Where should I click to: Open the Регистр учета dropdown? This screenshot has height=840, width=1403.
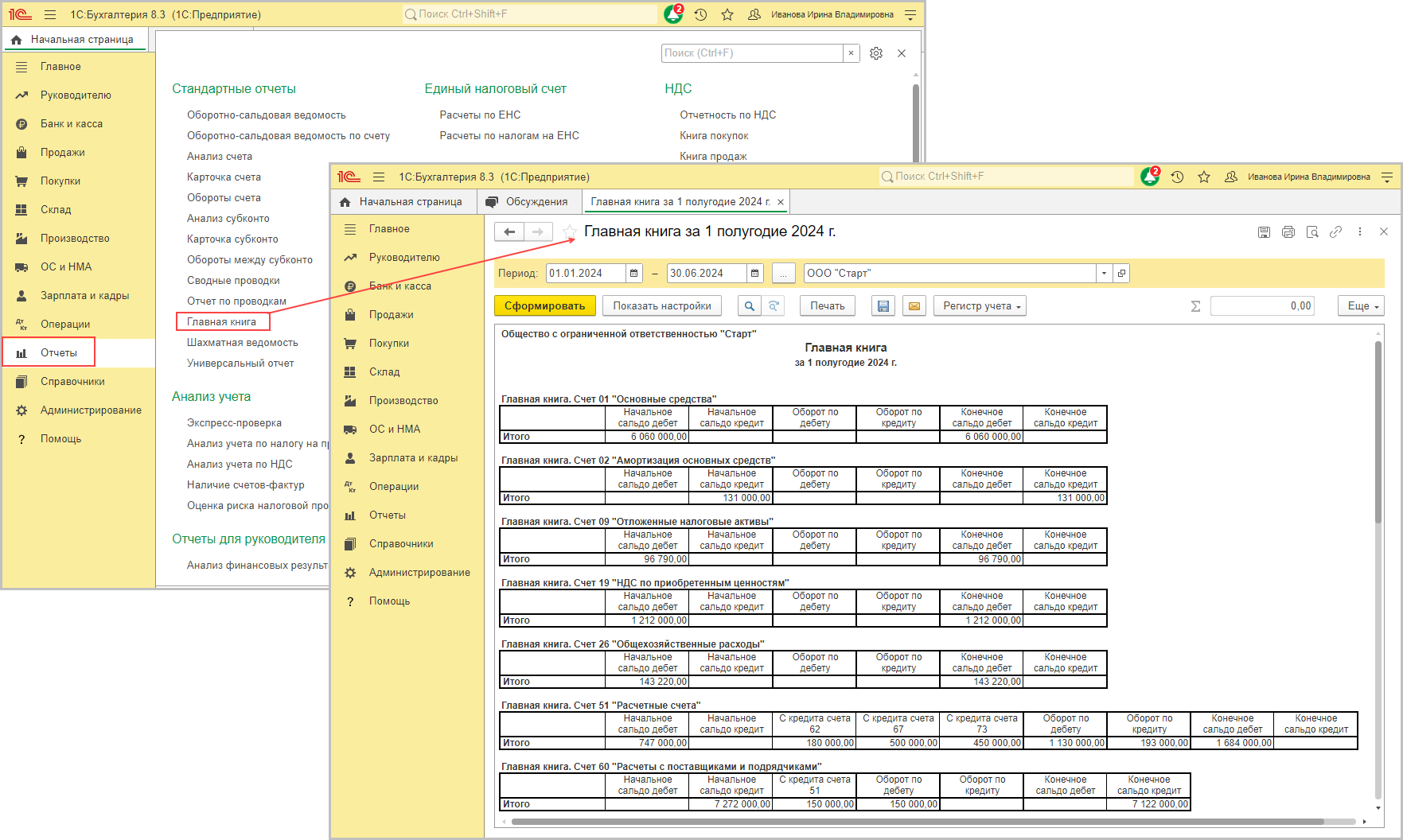(x=980, y=306)
